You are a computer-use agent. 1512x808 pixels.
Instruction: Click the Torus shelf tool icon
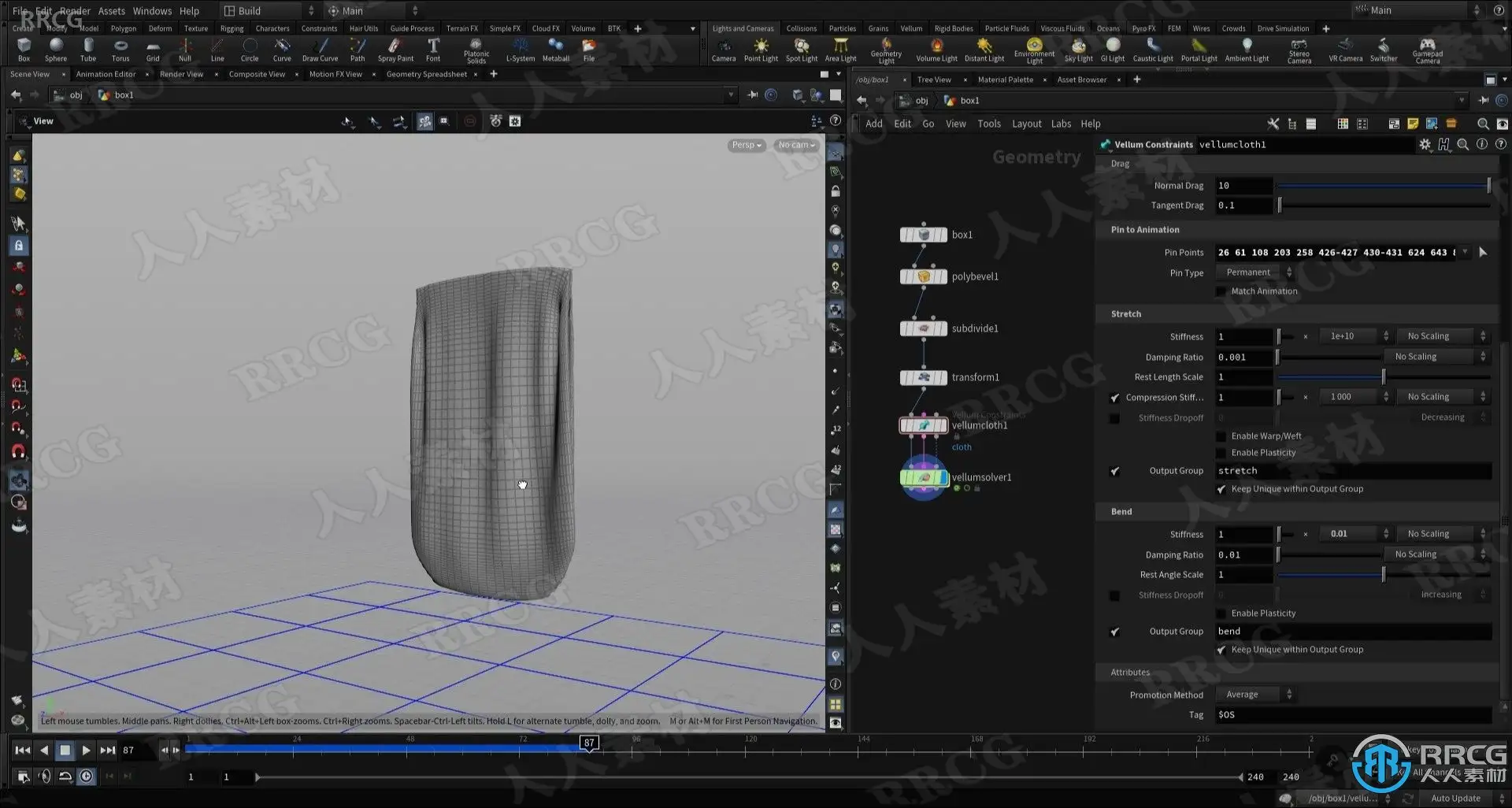[x=120, y=49]
